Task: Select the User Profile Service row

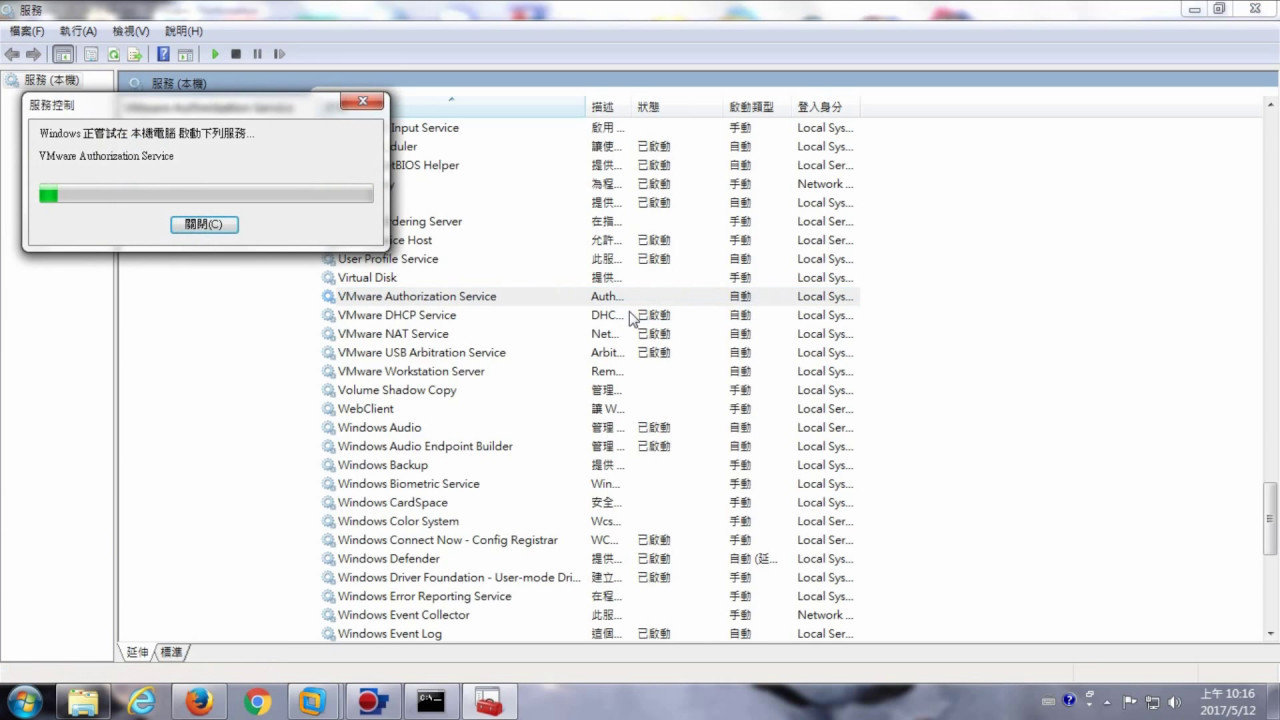Action: pyautogui.click(x=589, y=259)
